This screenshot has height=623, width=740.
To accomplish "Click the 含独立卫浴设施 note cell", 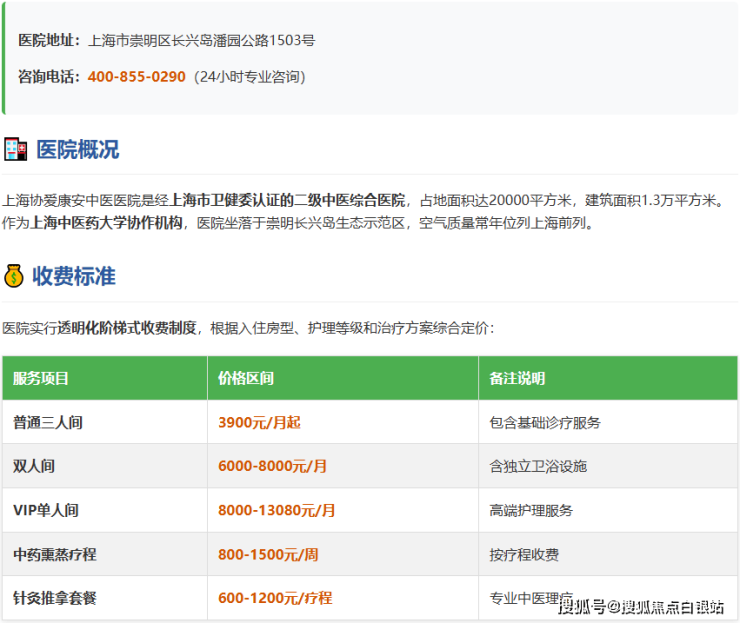I will (x=538, y=467).
